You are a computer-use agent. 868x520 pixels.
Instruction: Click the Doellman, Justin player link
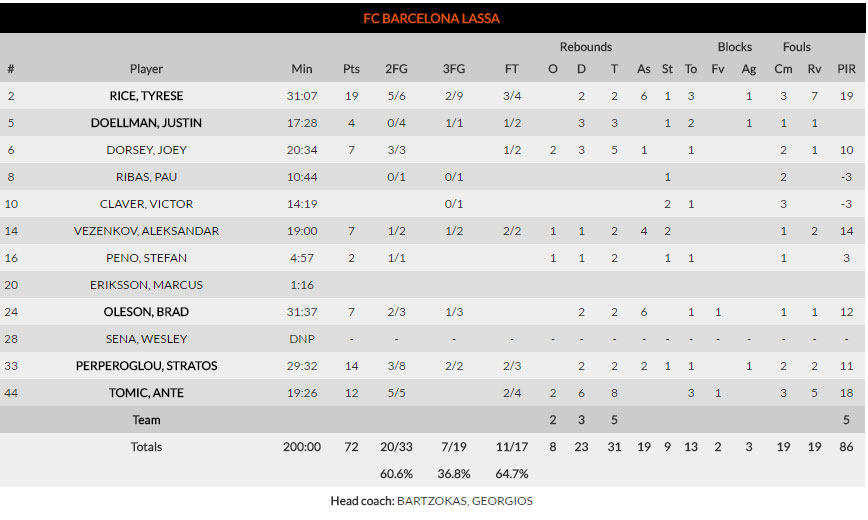(146, 123)
